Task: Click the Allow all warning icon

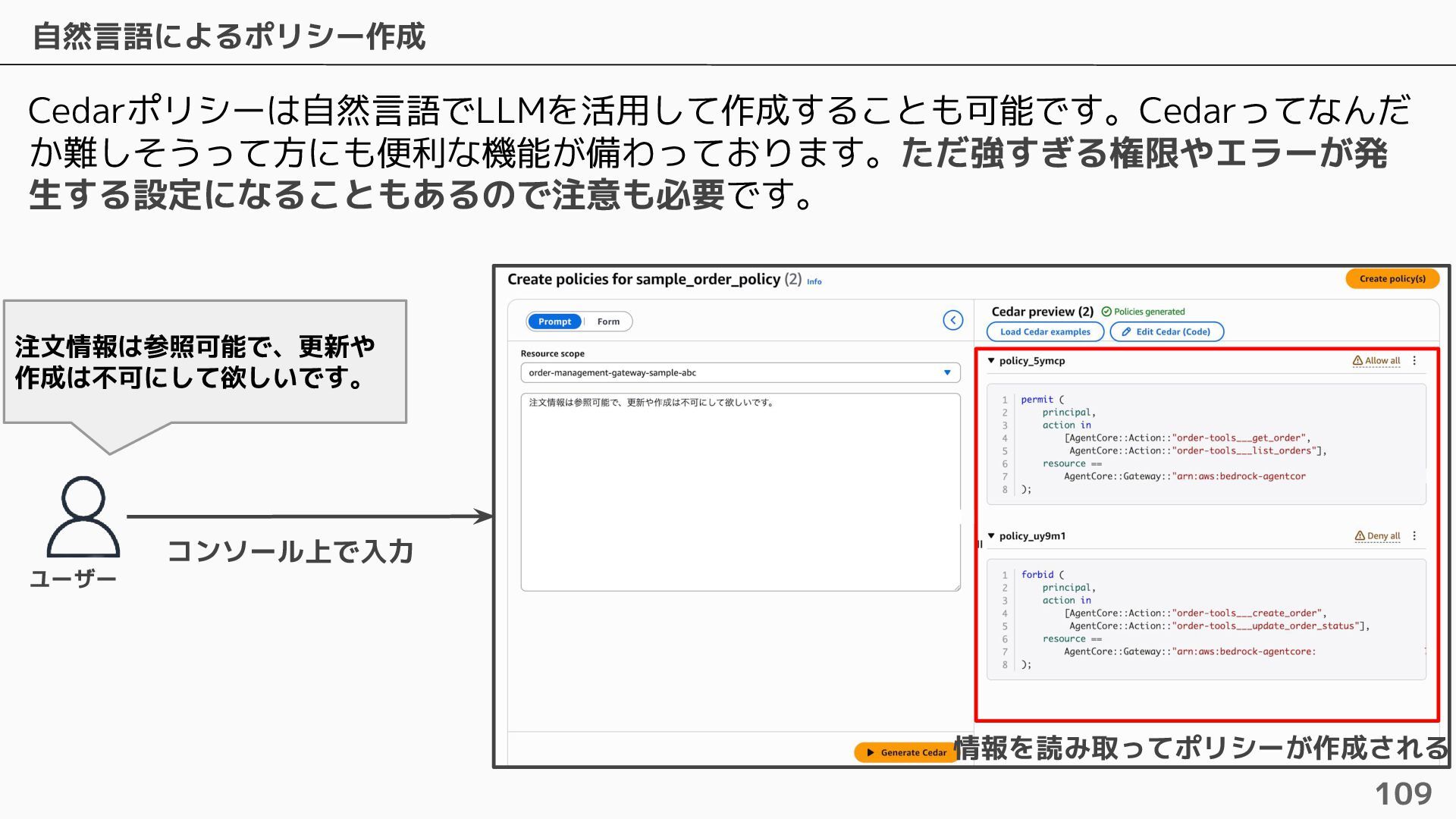Action: (1357, 361)
